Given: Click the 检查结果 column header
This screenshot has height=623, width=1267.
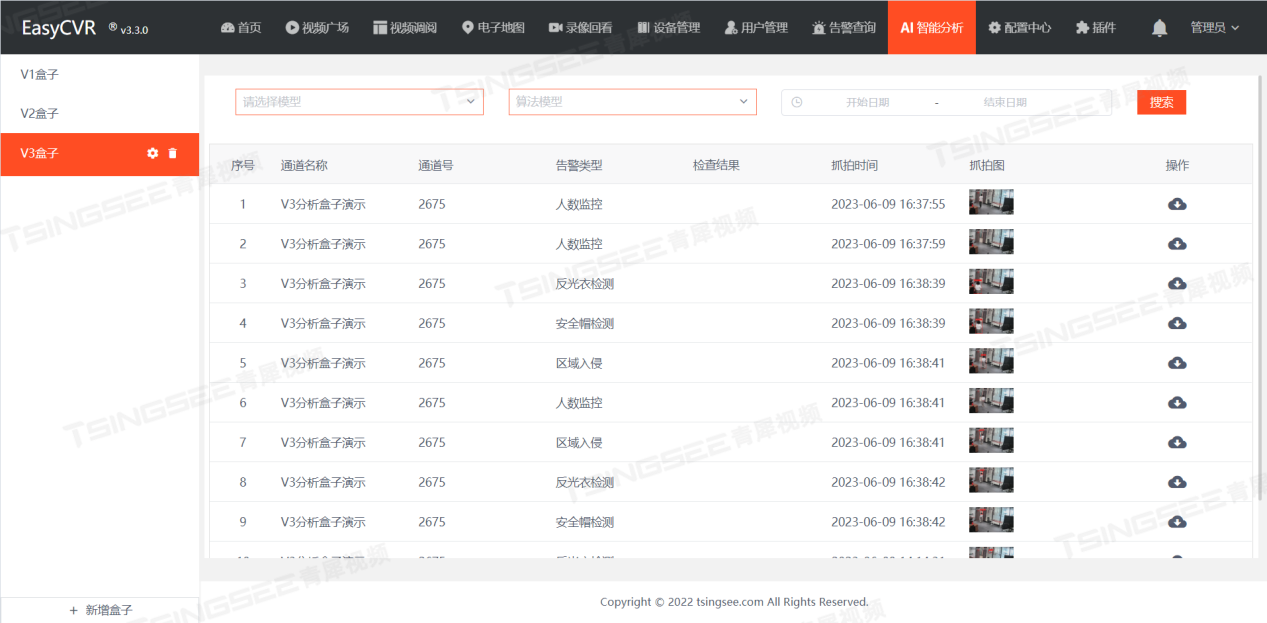Looking at the screenshot, I should tap(716, 165).
